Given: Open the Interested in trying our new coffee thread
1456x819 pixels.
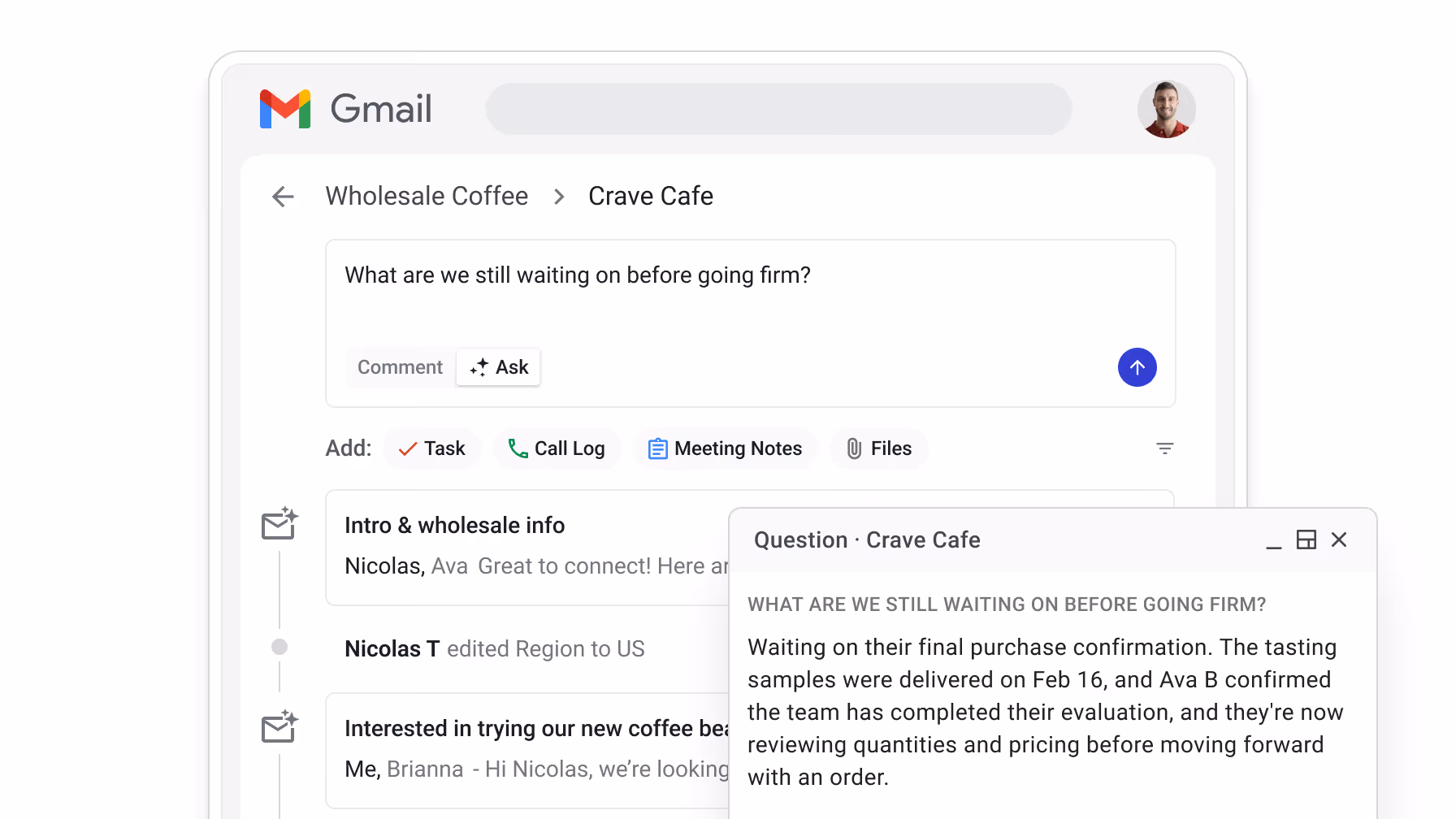Looking at the screenshot, I should tap(528, 750).
